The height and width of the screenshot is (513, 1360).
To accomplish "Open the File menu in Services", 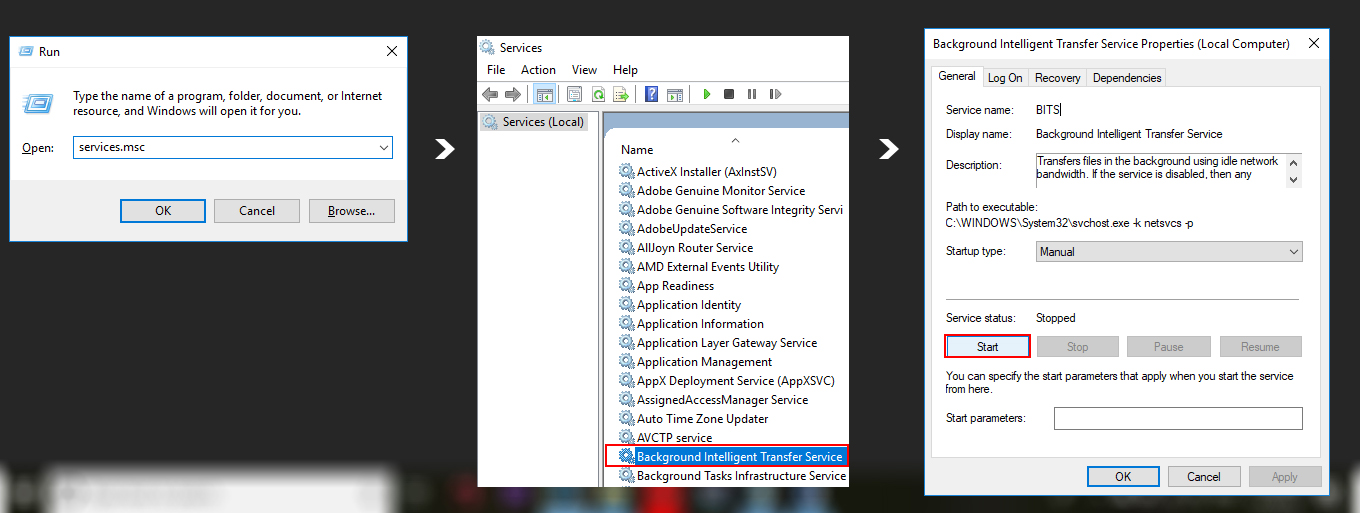I will pyautogui.click(x=496, y=70).
